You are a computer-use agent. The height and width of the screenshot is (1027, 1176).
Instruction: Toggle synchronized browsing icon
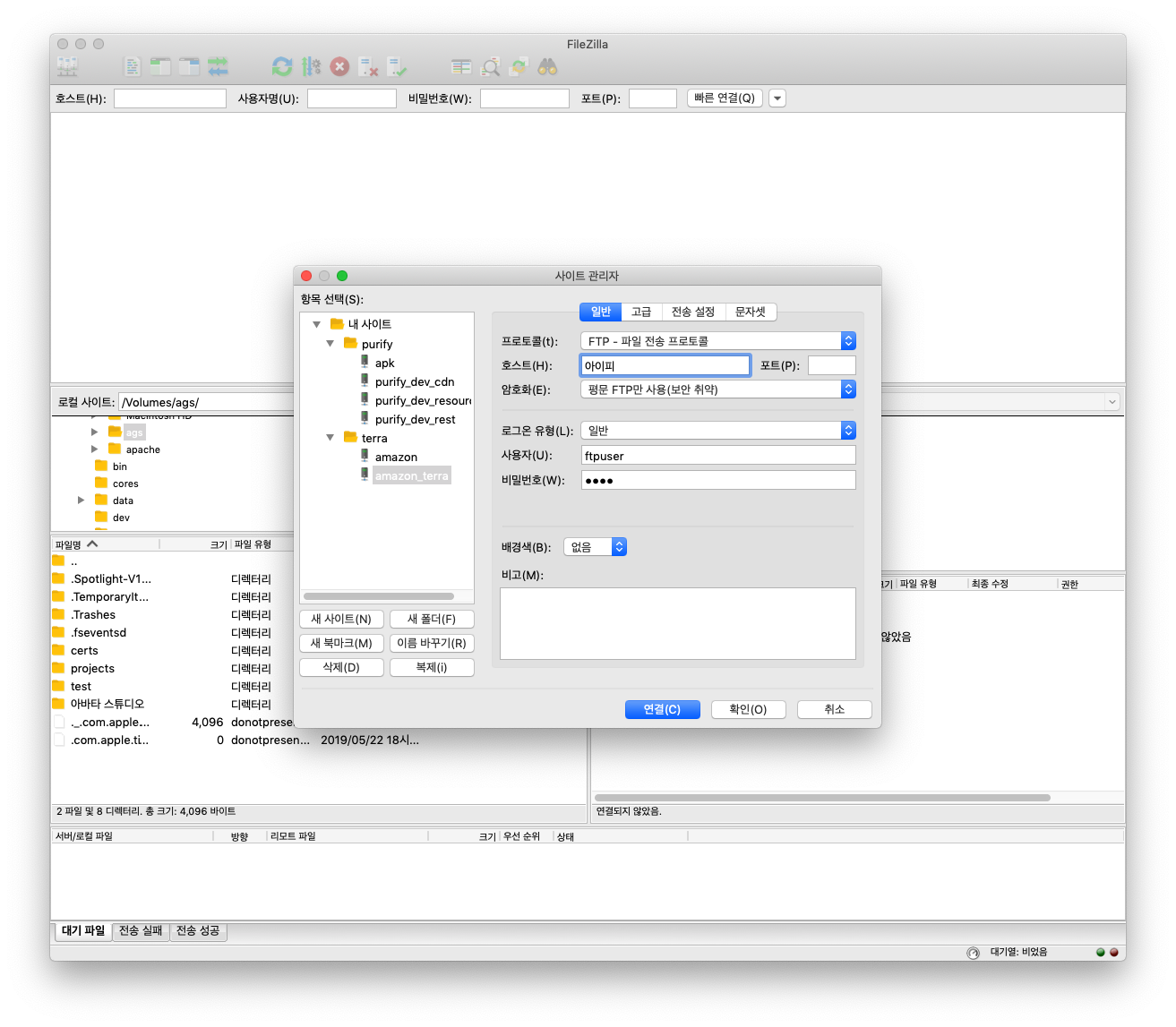[519, 66]
